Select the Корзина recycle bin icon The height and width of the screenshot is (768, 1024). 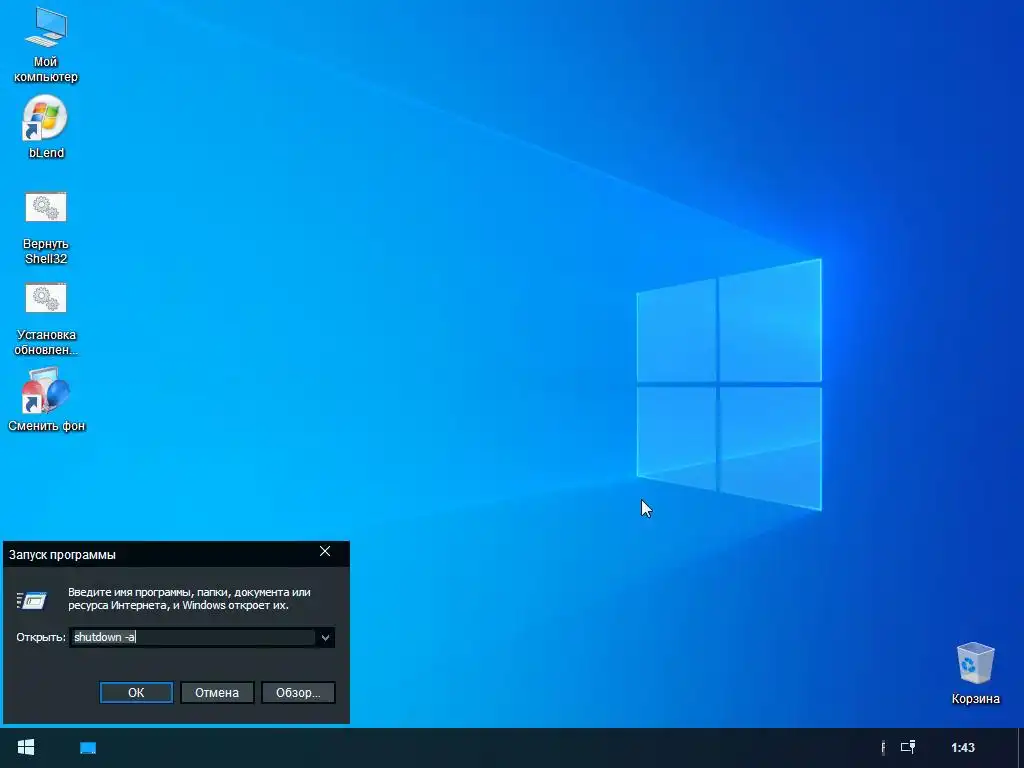point(976,674)
